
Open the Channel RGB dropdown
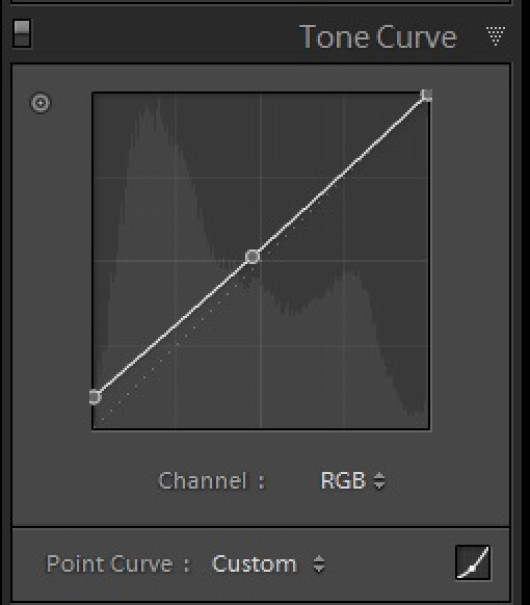pos(353,481)
